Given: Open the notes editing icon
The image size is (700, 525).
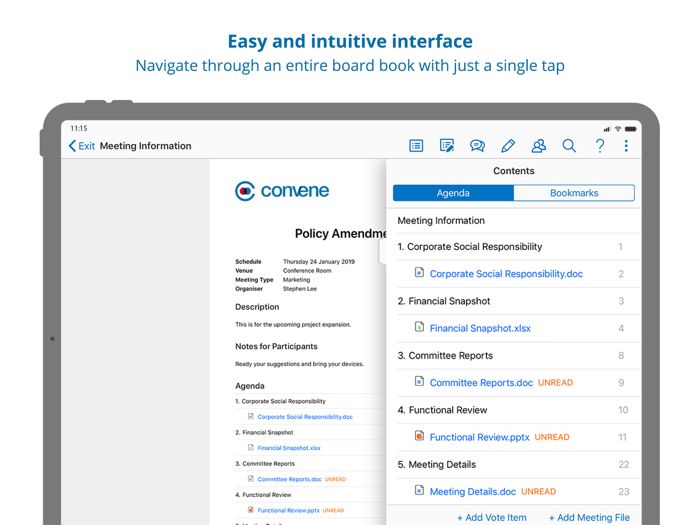Looking at the screenshot, I should pyautogui.click(x=447, y=146).
